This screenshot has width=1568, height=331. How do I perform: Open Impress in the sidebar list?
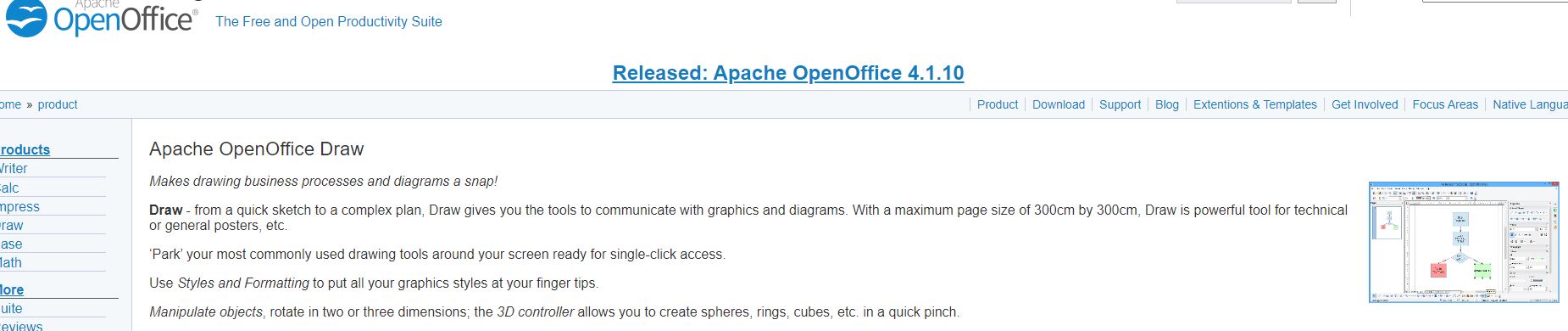(19, 206)
